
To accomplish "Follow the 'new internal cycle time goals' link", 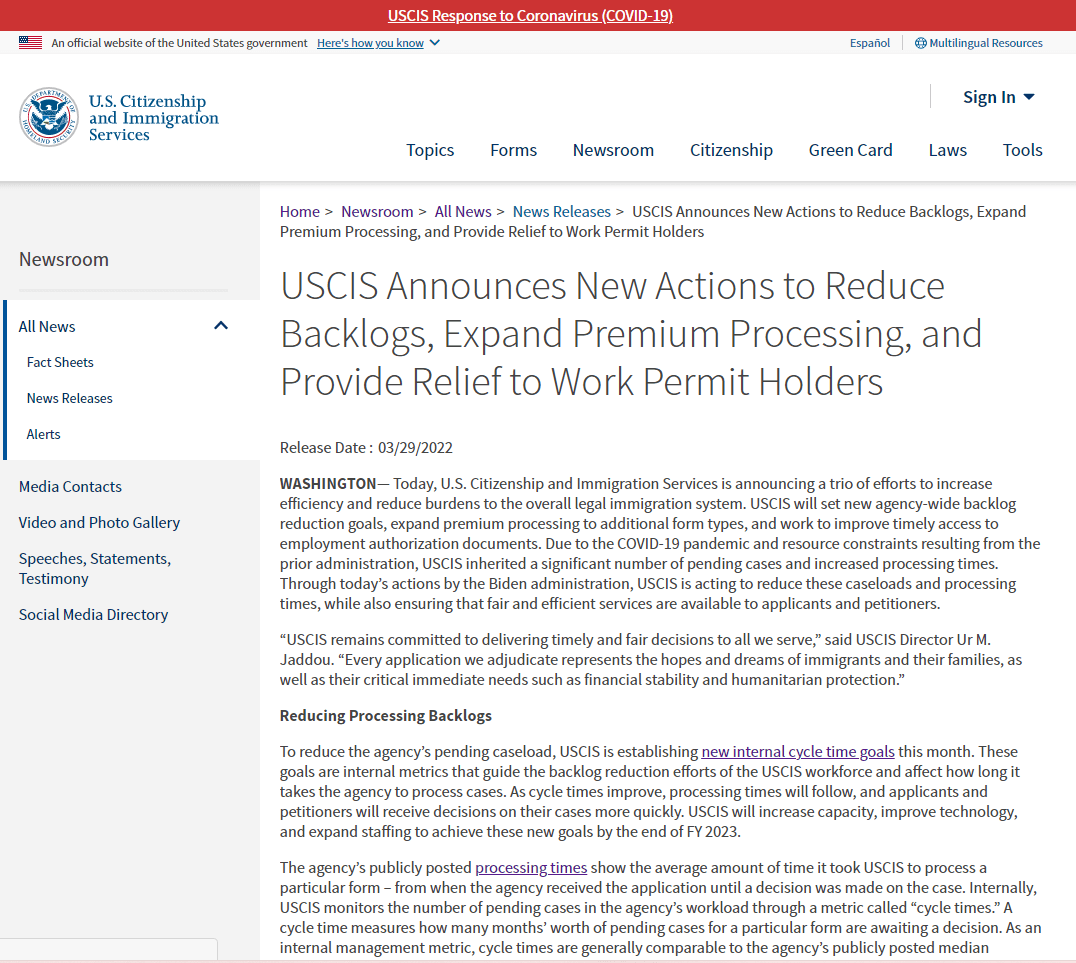I will pyautogui.click(x=797, y=752).
